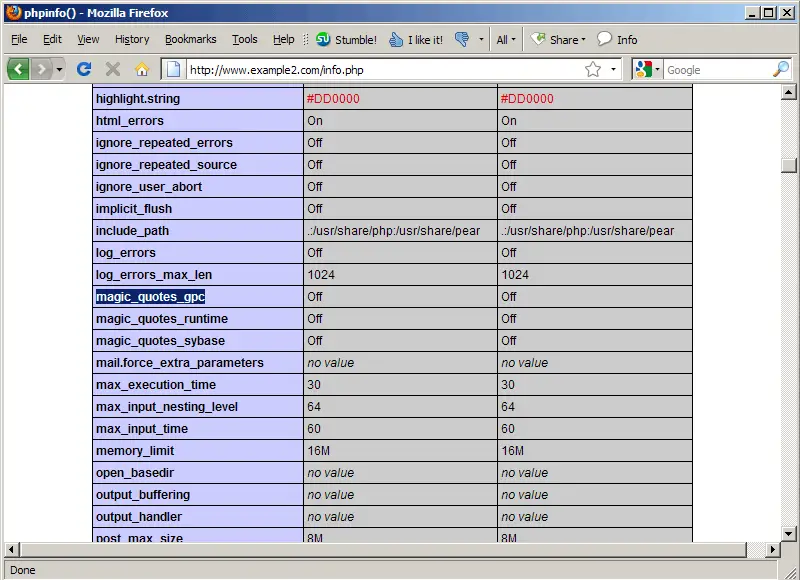This screenshot has height=580, width=800.
Task: Click the log_errors_max_len label
Action: (x=154, y=275)
